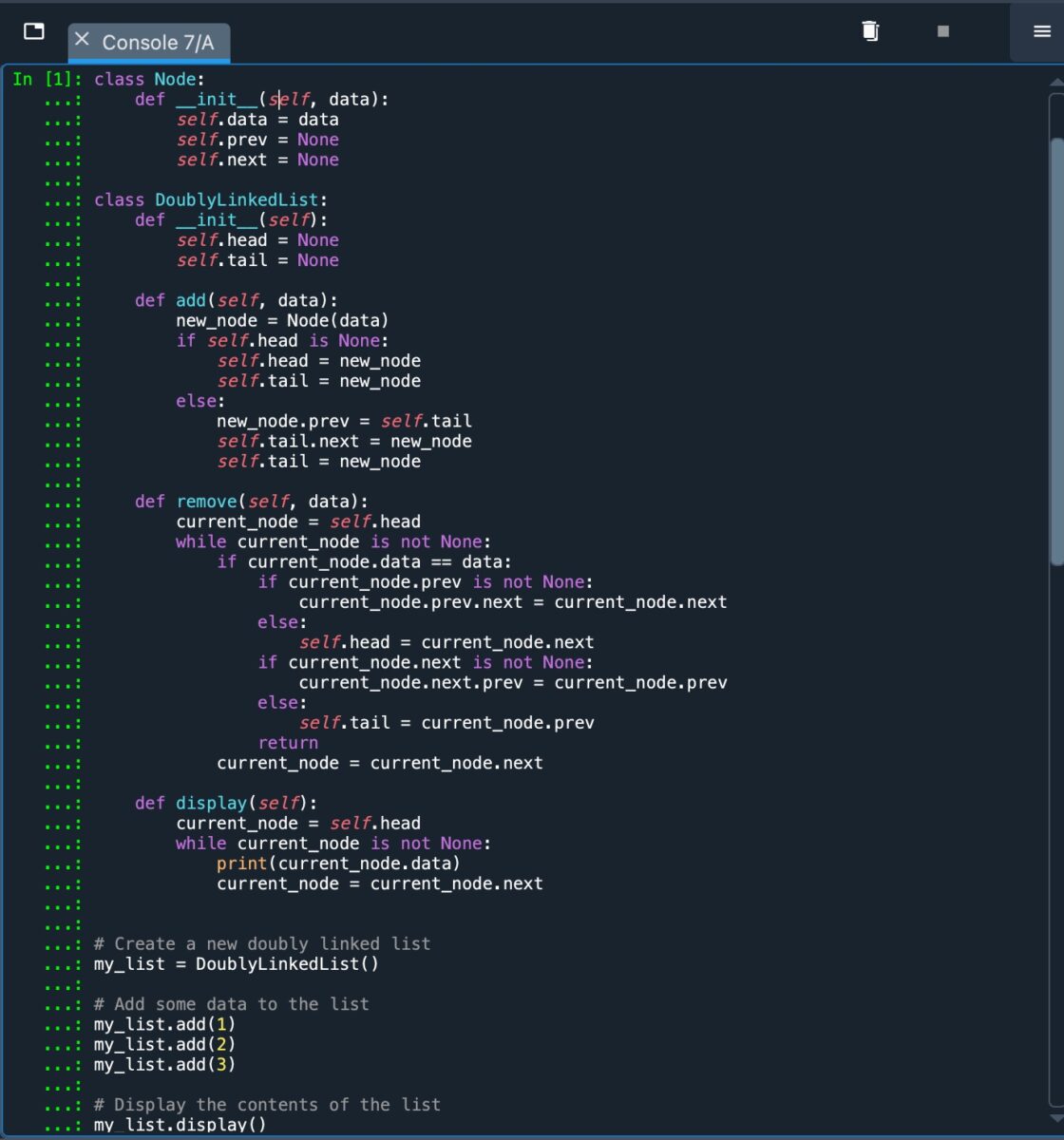
Task: Click the my_list.add(3) line
Action: point(164,1064)
